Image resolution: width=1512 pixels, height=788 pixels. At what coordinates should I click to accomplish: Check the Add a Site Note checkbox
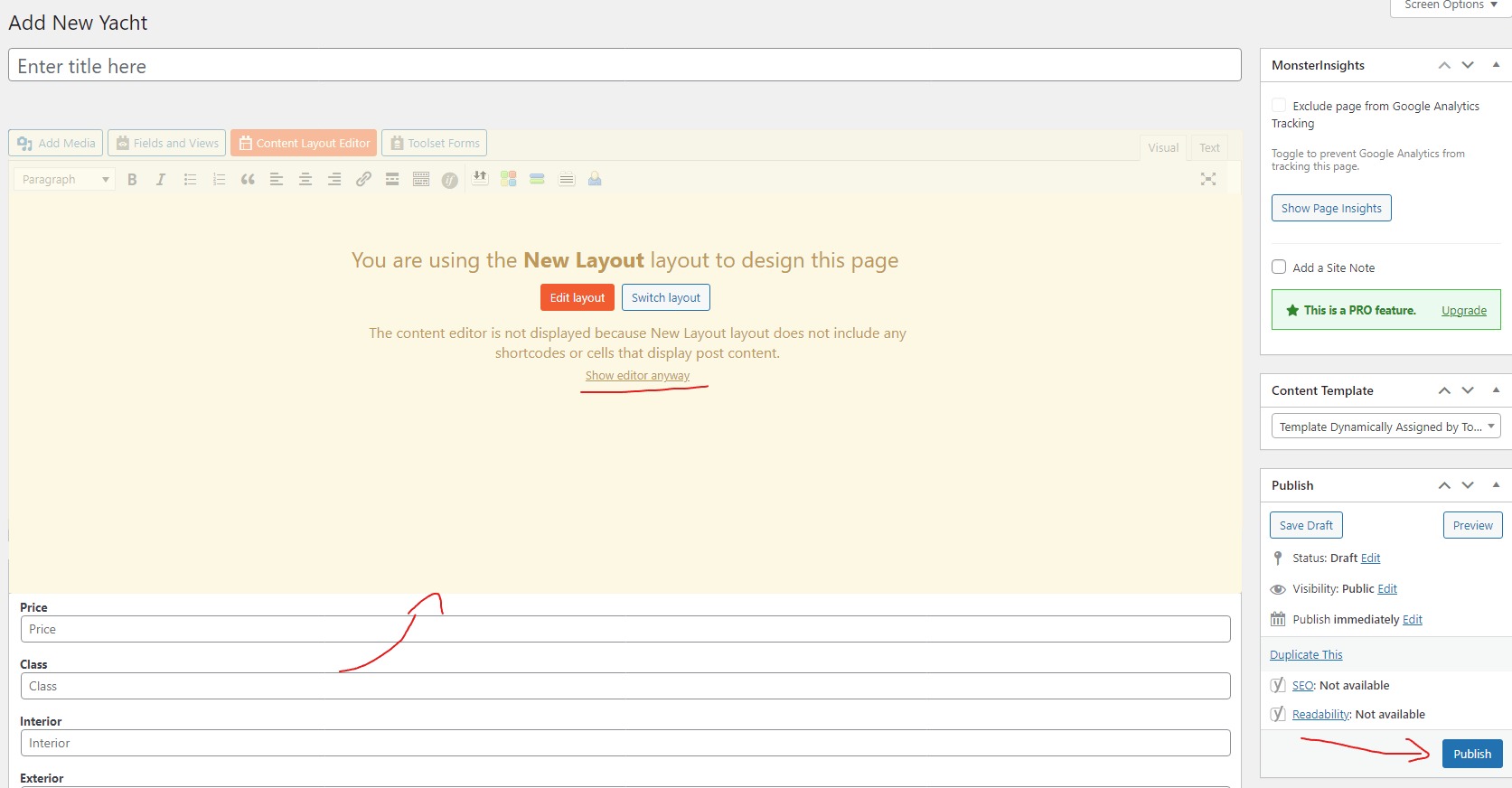[1279, 267]
